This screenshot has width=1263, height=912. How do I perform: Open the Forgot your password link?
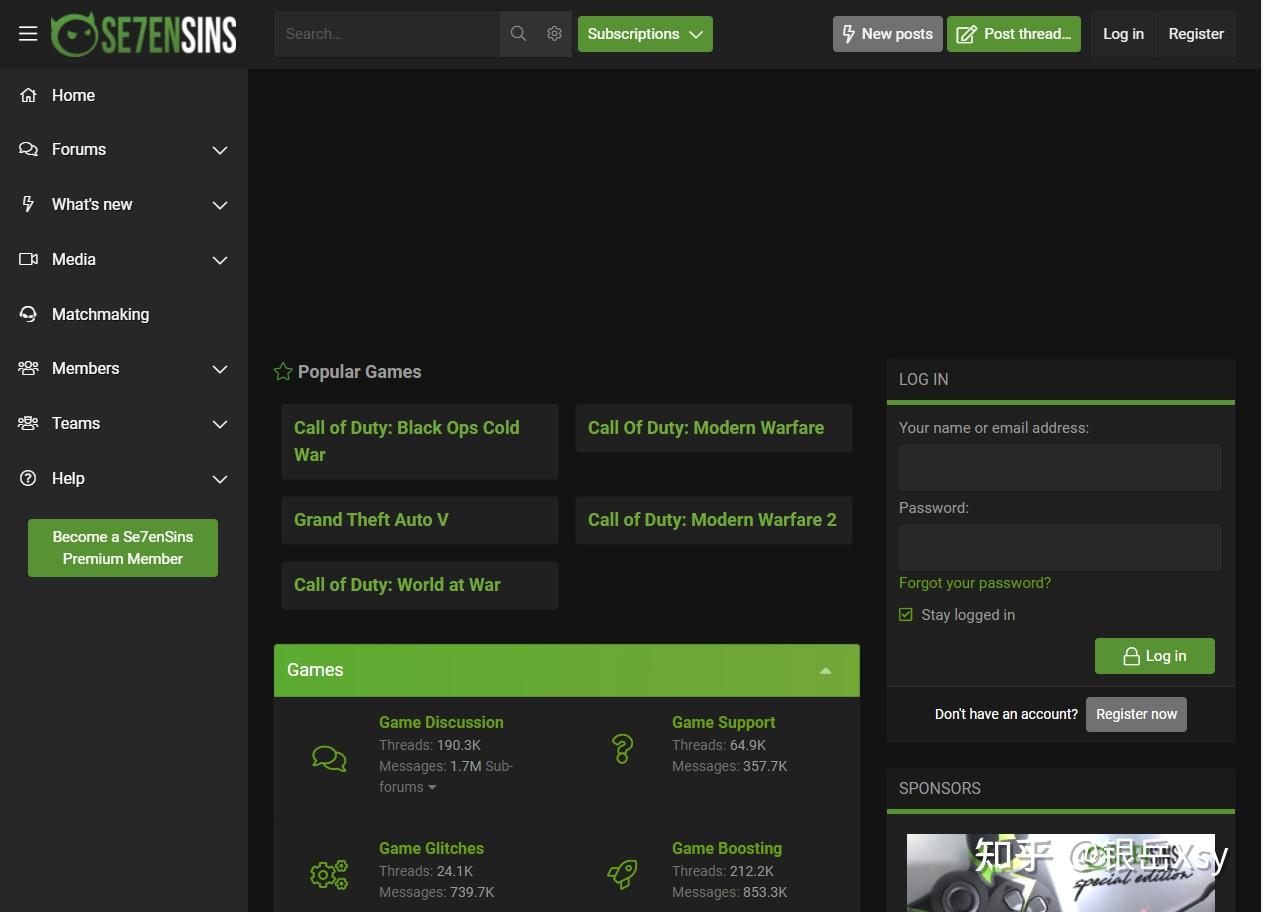[x=974, y=583]
